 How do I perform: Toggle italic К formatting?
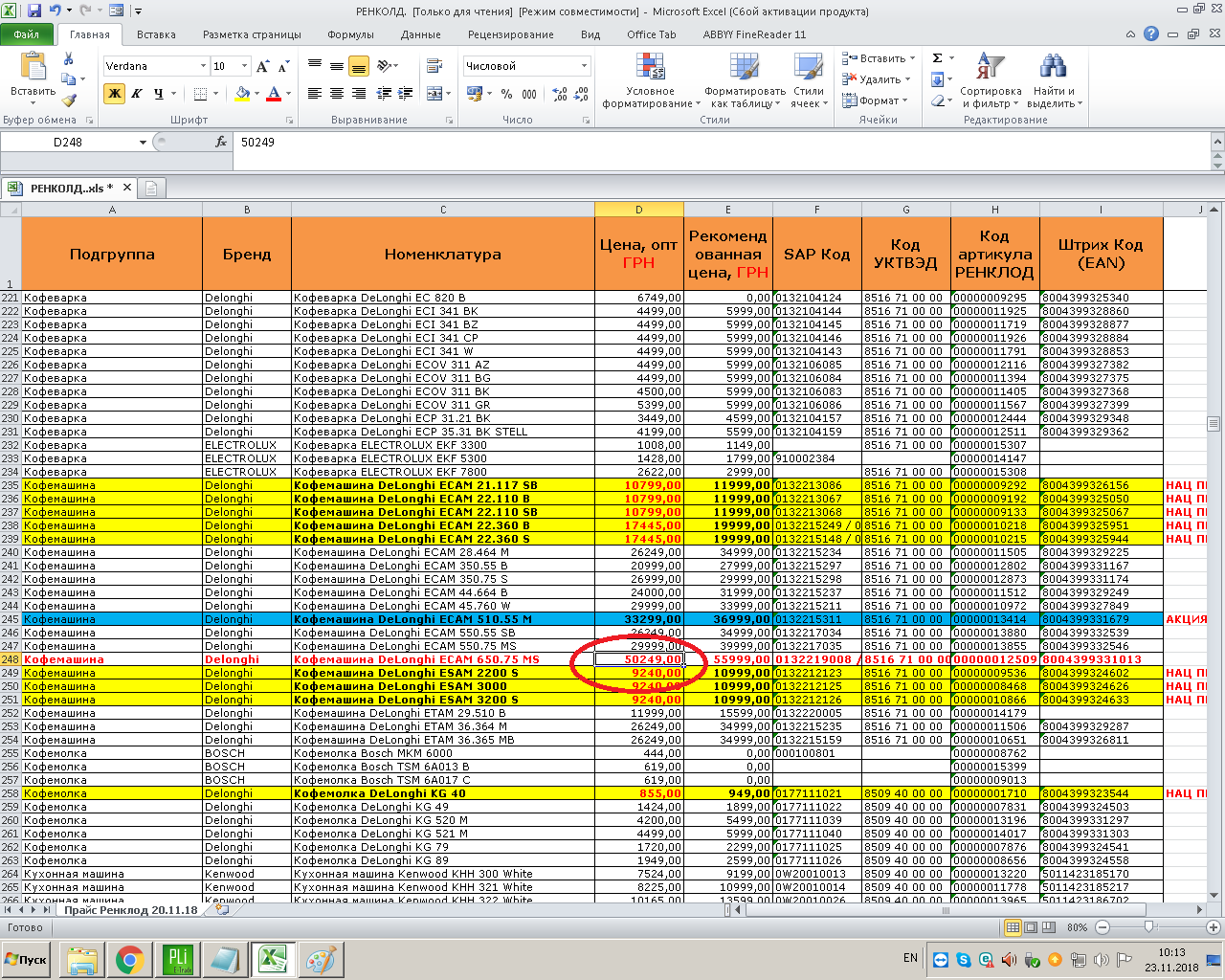coord(137,94)
